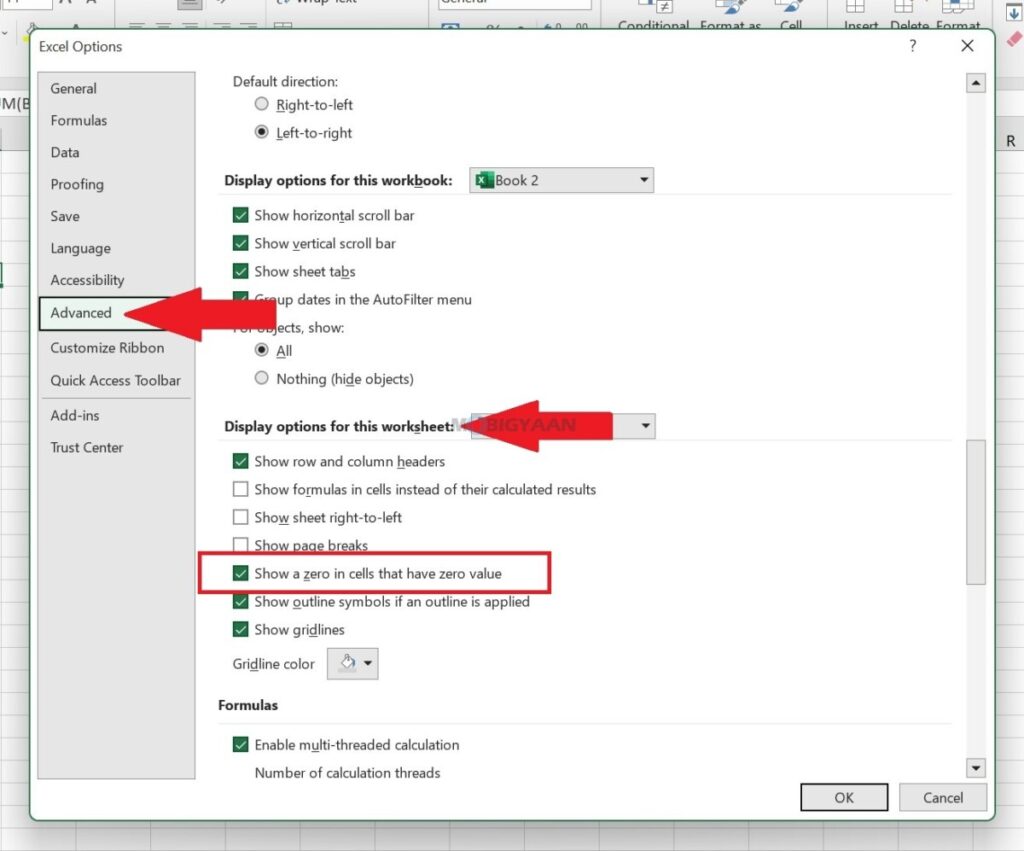Viewport: 1024px width, 851px height.
Task: Click the Format as Table ribbon icon
Action: 730,14
